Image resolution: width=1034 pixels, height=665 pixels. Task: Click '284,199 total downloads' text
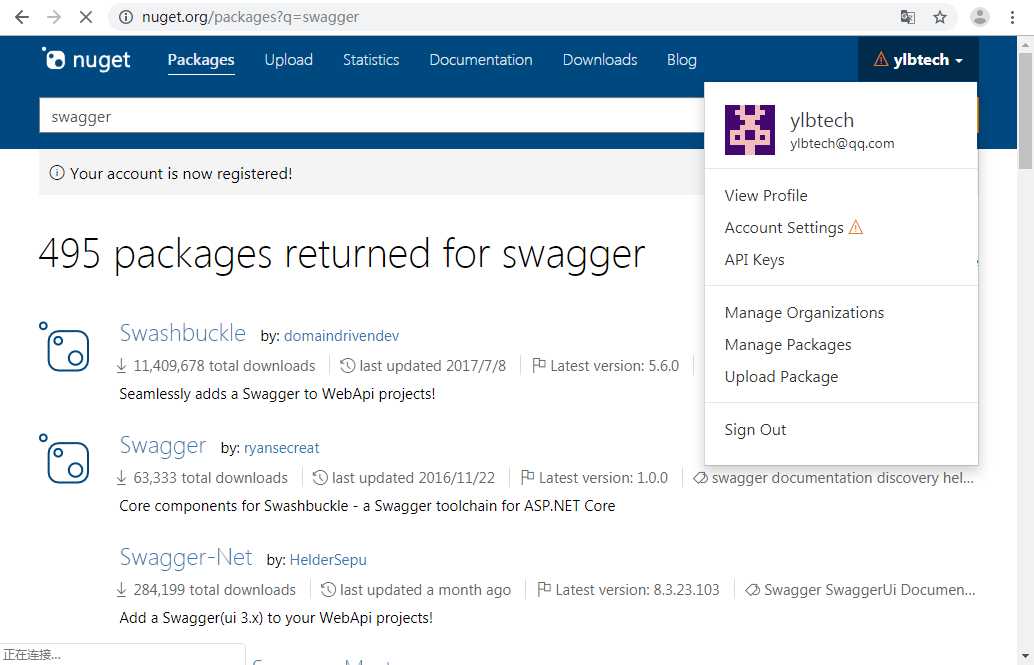click(x=214, y=590)
